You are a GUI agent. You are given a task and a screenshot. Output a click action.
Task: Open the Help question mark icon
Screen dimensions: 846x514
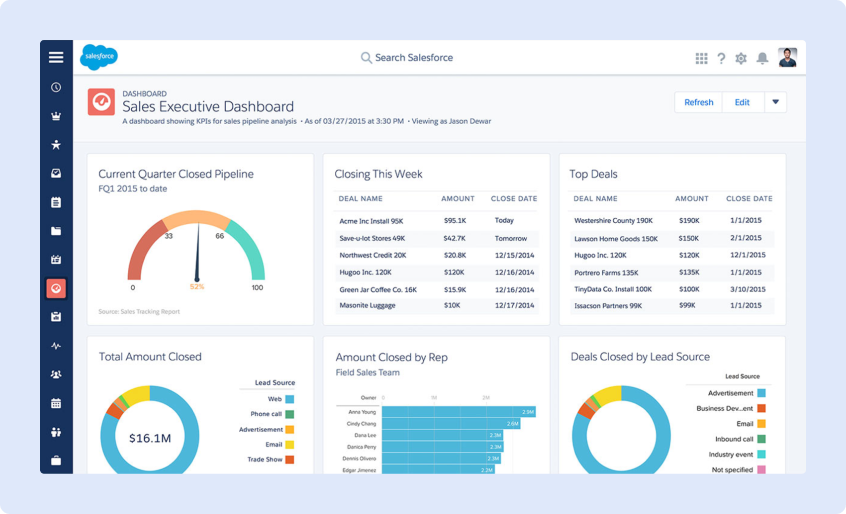pos(721,58)
